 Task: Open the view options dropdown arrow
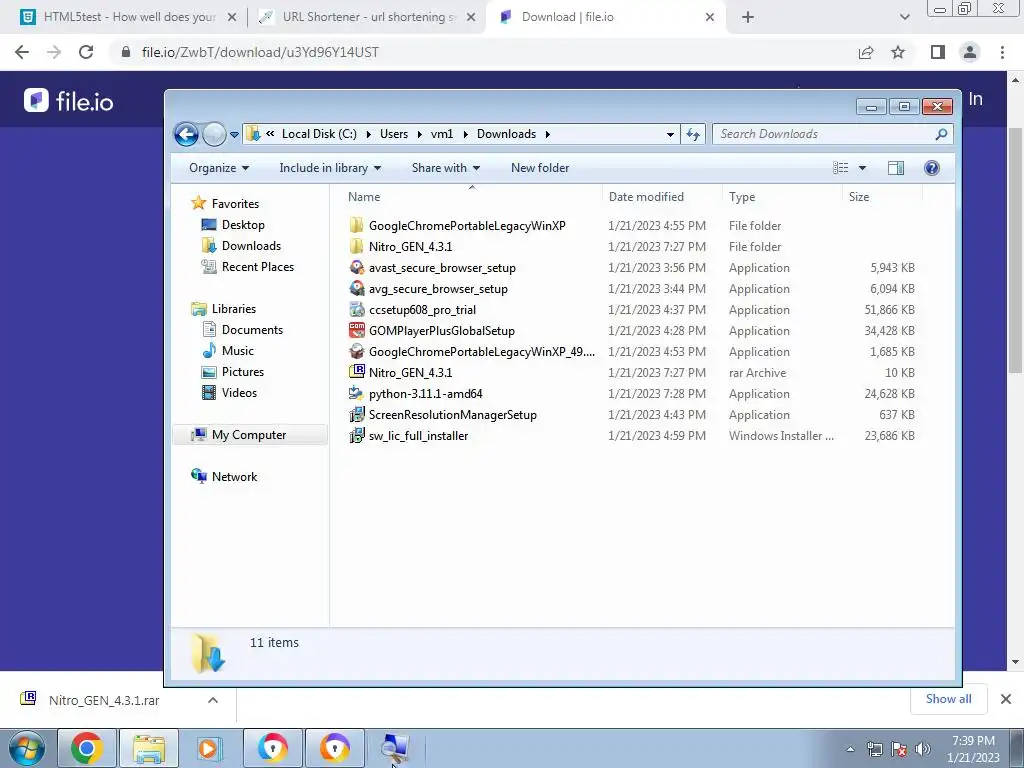pos(862,168)
